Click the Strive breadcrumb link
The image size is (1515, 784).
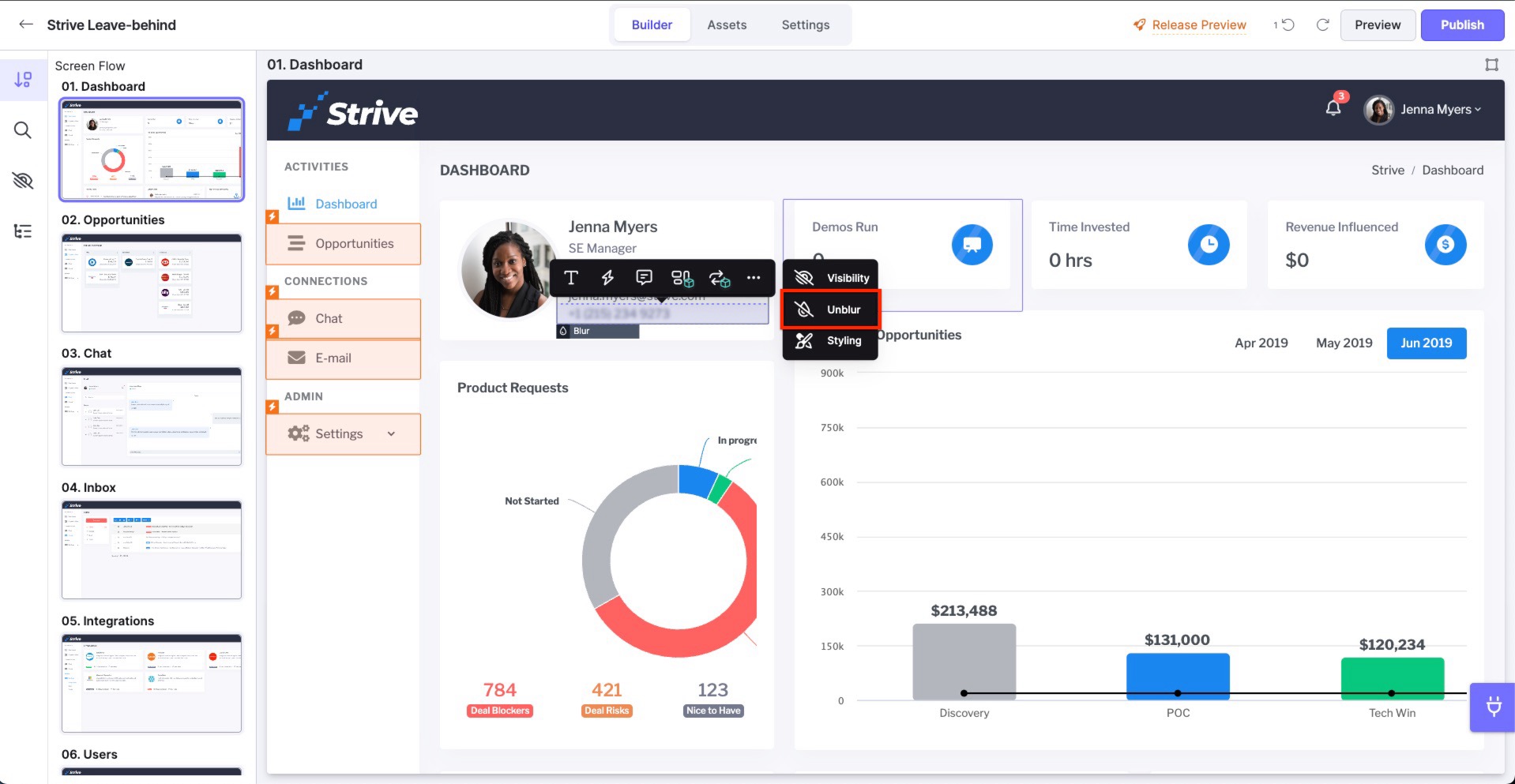(1388, 170)
